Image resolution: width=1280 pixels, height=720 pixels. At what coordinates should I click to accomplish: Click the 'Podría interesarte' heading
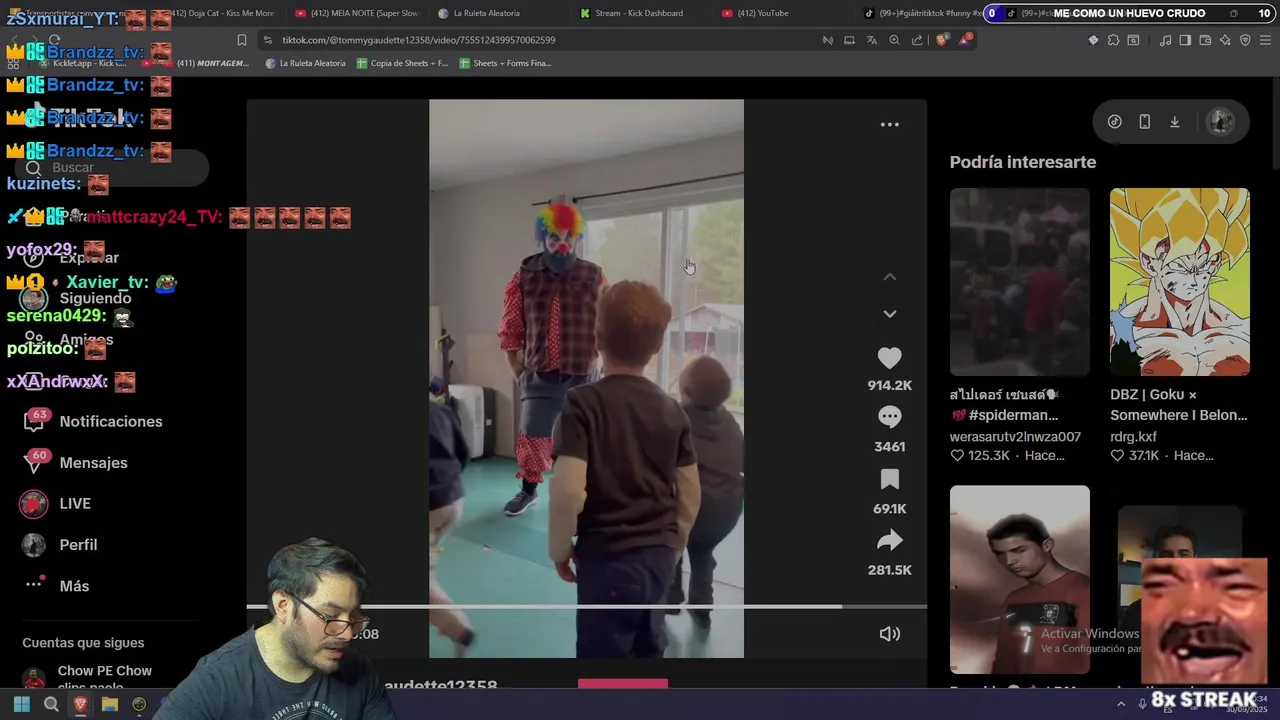coord(1022,162)
